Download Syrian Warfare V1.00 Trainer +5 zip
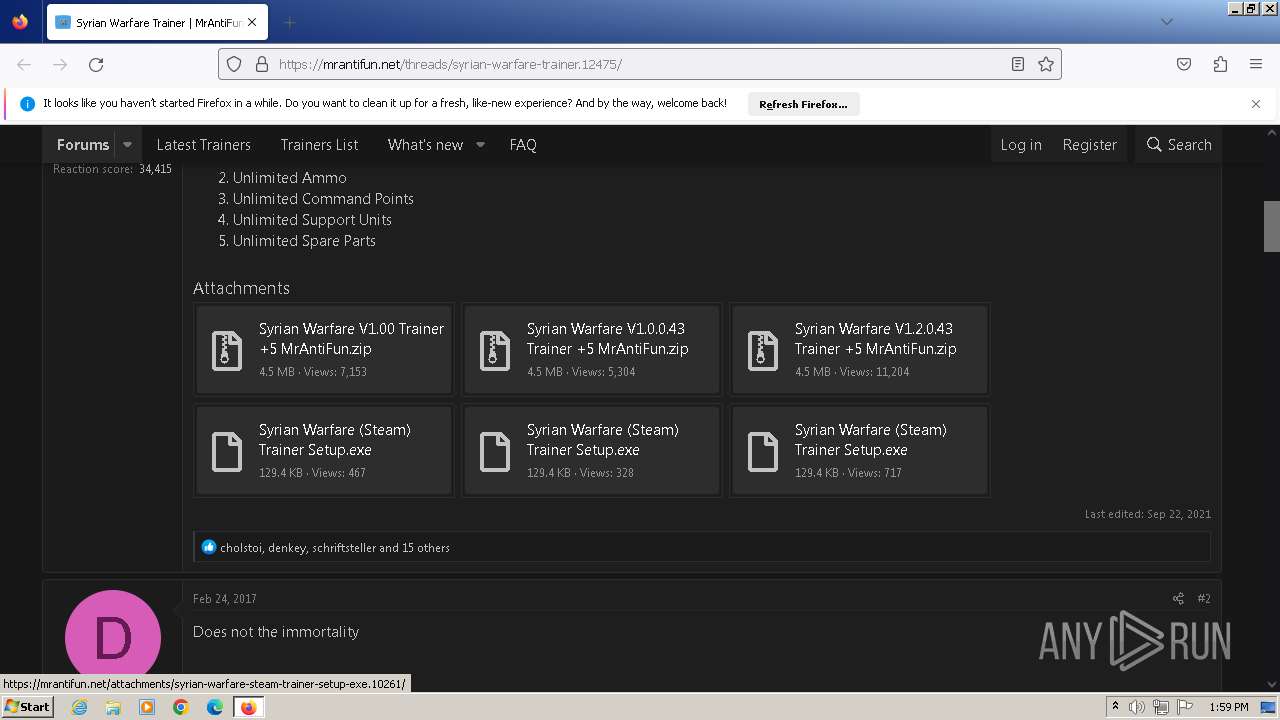Screen dimensions: 1280x720 351,339
